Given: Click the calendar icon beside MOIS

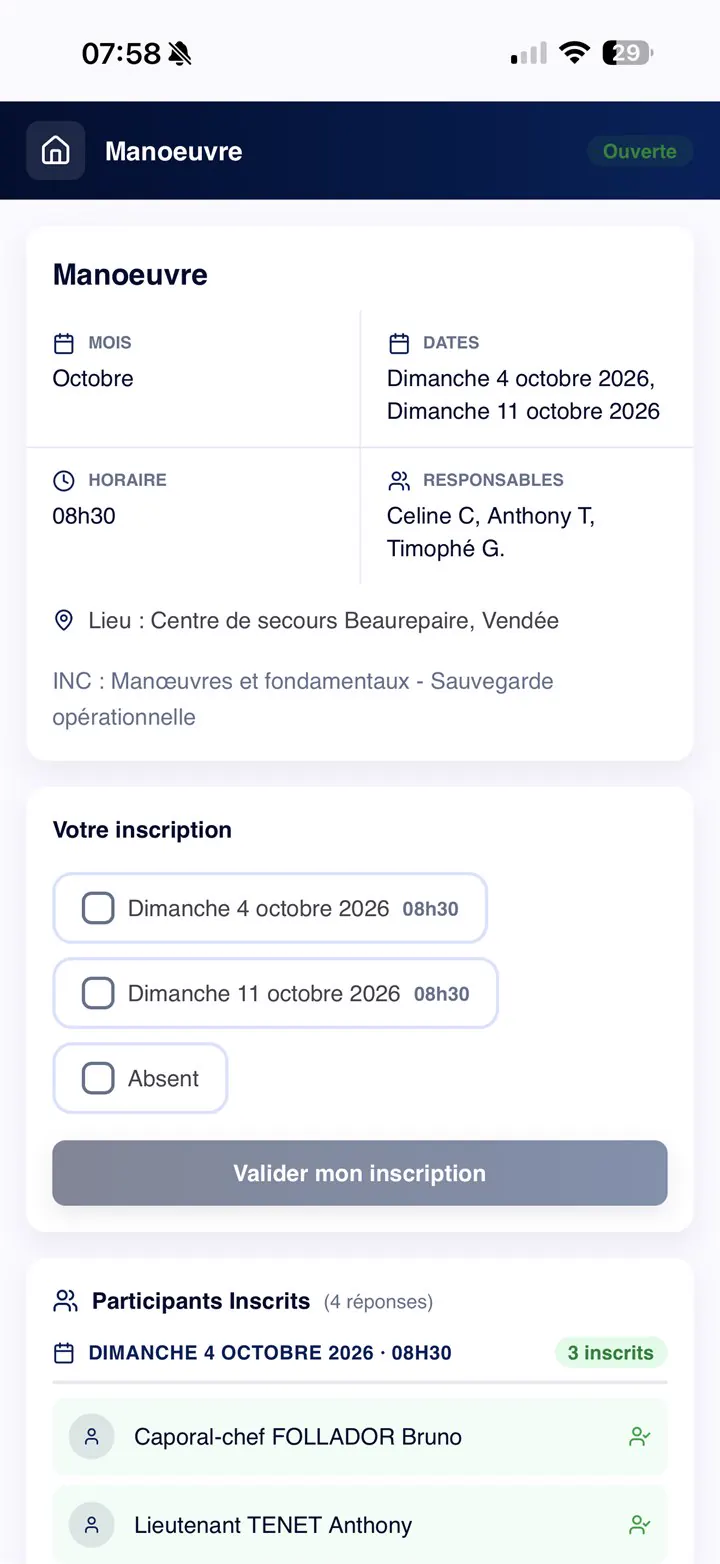Looking at the screenshot, I should click(64, 343).
